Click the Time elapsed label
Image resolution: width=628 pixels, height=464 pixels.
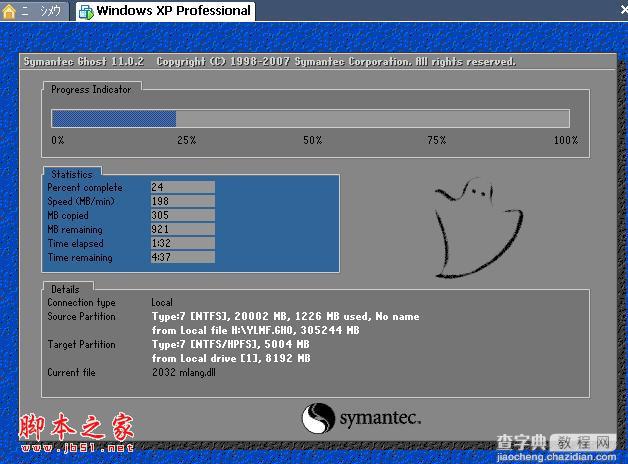75,243
